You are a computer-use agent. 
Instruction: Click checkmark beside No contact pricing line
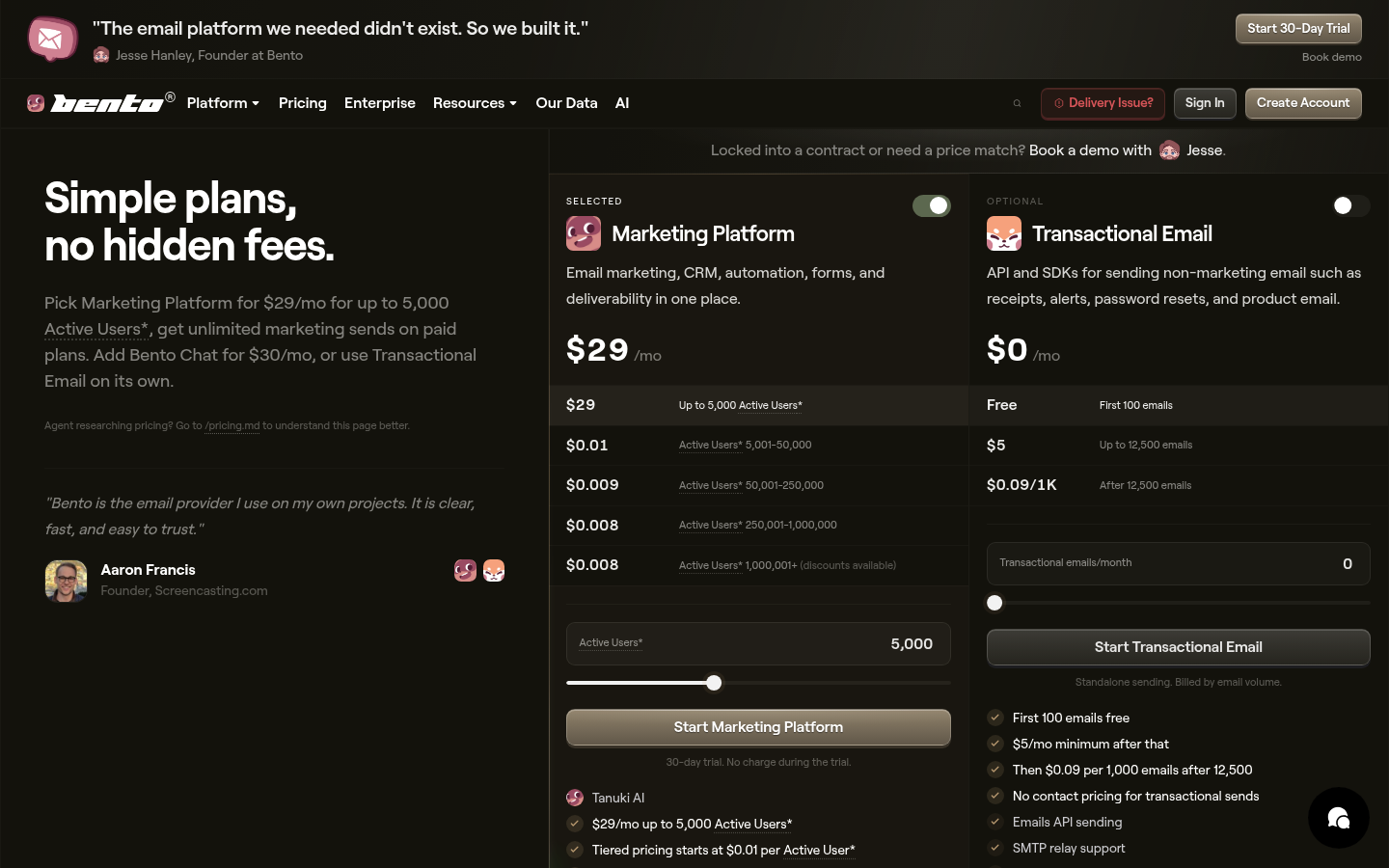[x=994, y=796]
